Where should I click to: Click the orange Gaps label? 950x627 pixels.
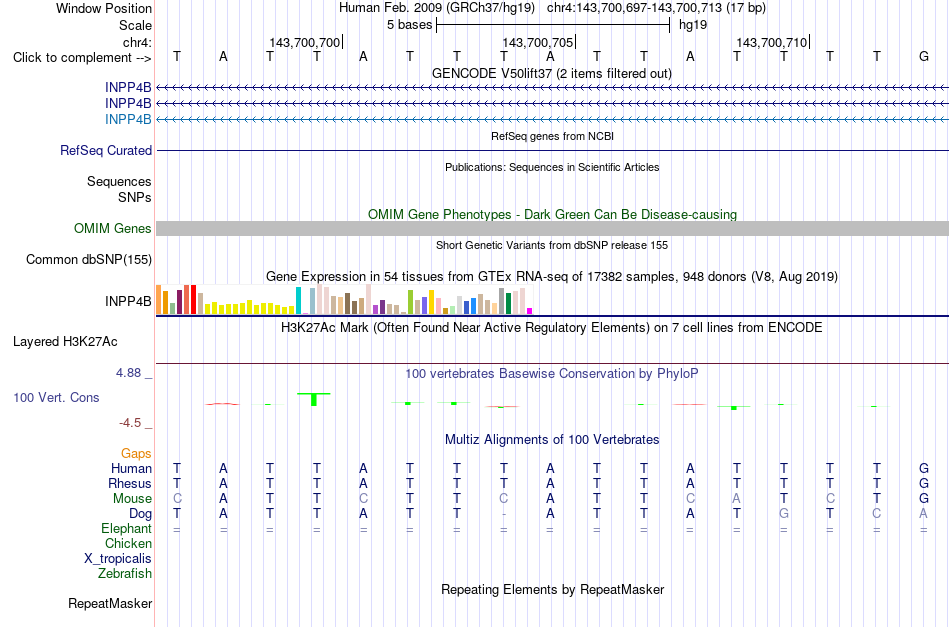click(136, 454)
